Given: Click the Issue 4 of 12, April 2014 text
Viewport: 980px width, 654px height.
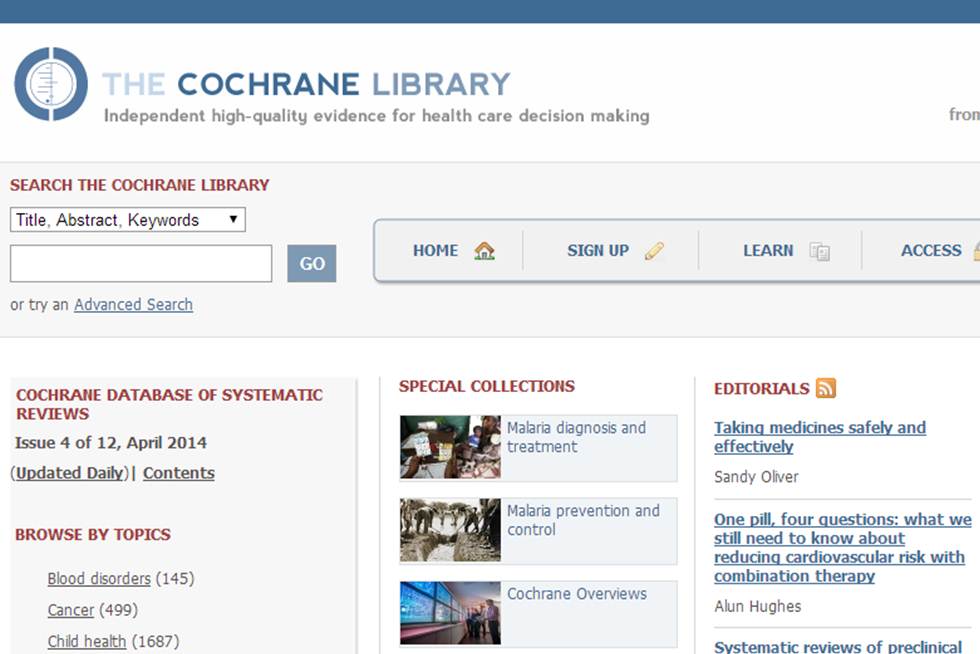Looking at the screenshot, I should pyautogui.click(x=111, y=443).
